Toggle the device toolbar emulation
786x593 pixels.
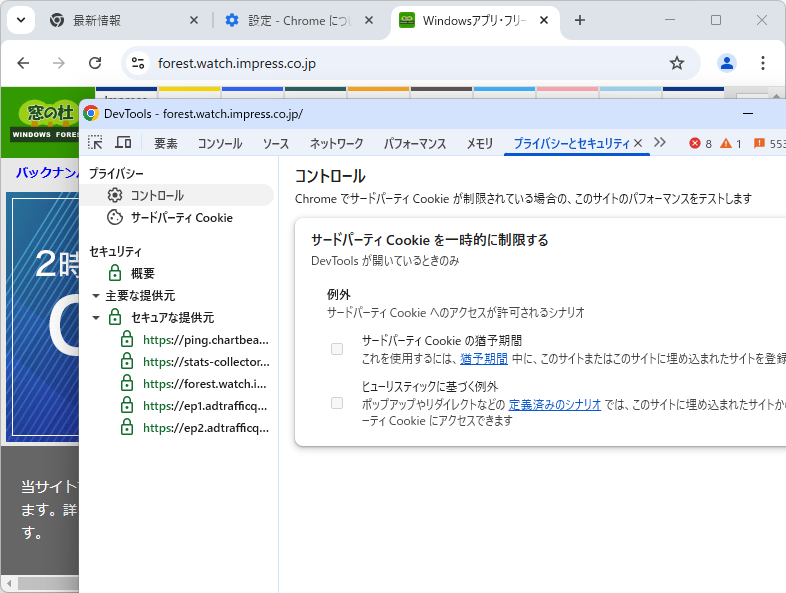[123, 143]
